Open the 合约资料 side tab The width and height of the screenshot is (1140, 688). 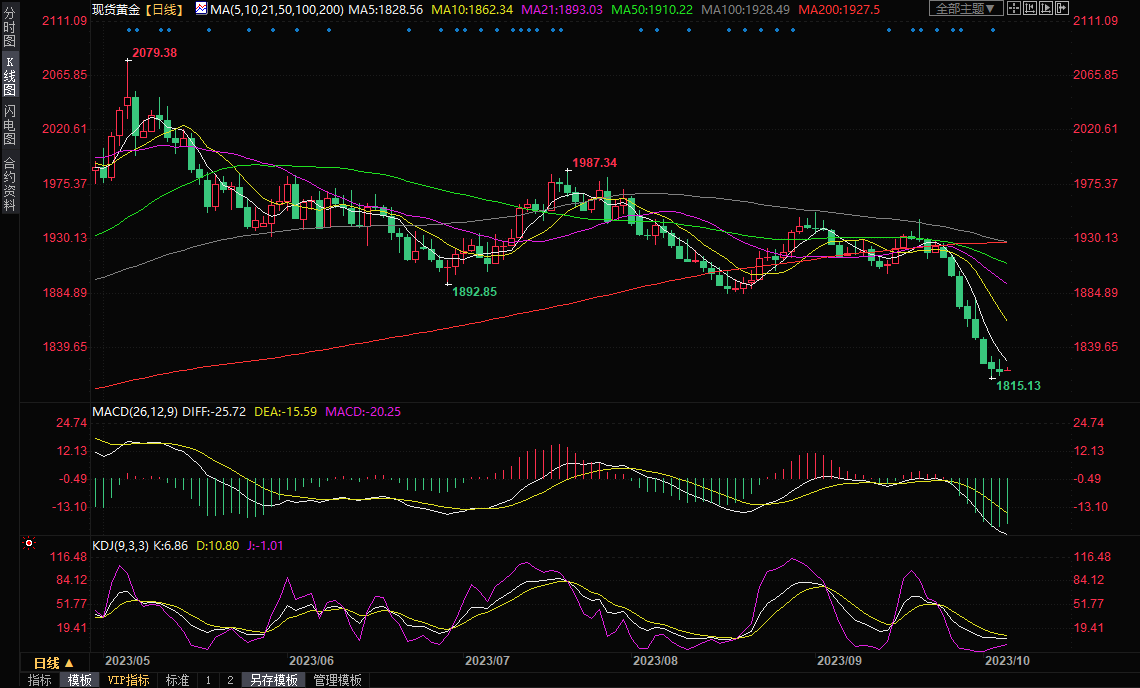coord(9,184)
